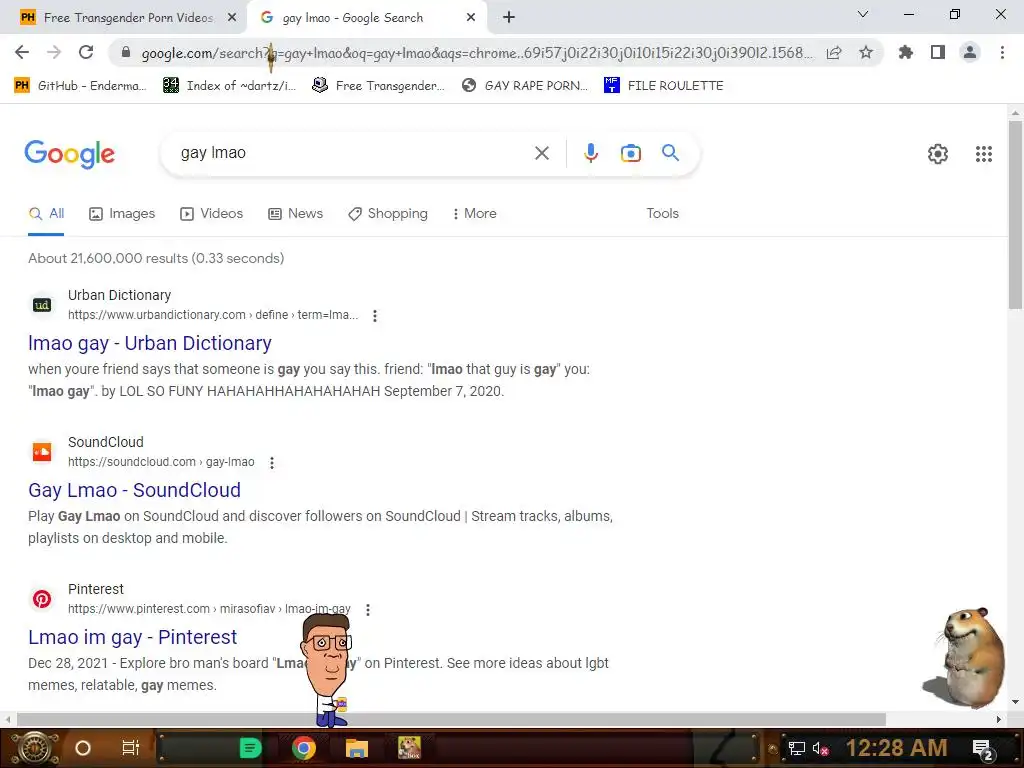Viewport: 1024px width, 768px height.
Task: Bookmark this page with the star
Action: pyautogui.click(x=866, y=52)
